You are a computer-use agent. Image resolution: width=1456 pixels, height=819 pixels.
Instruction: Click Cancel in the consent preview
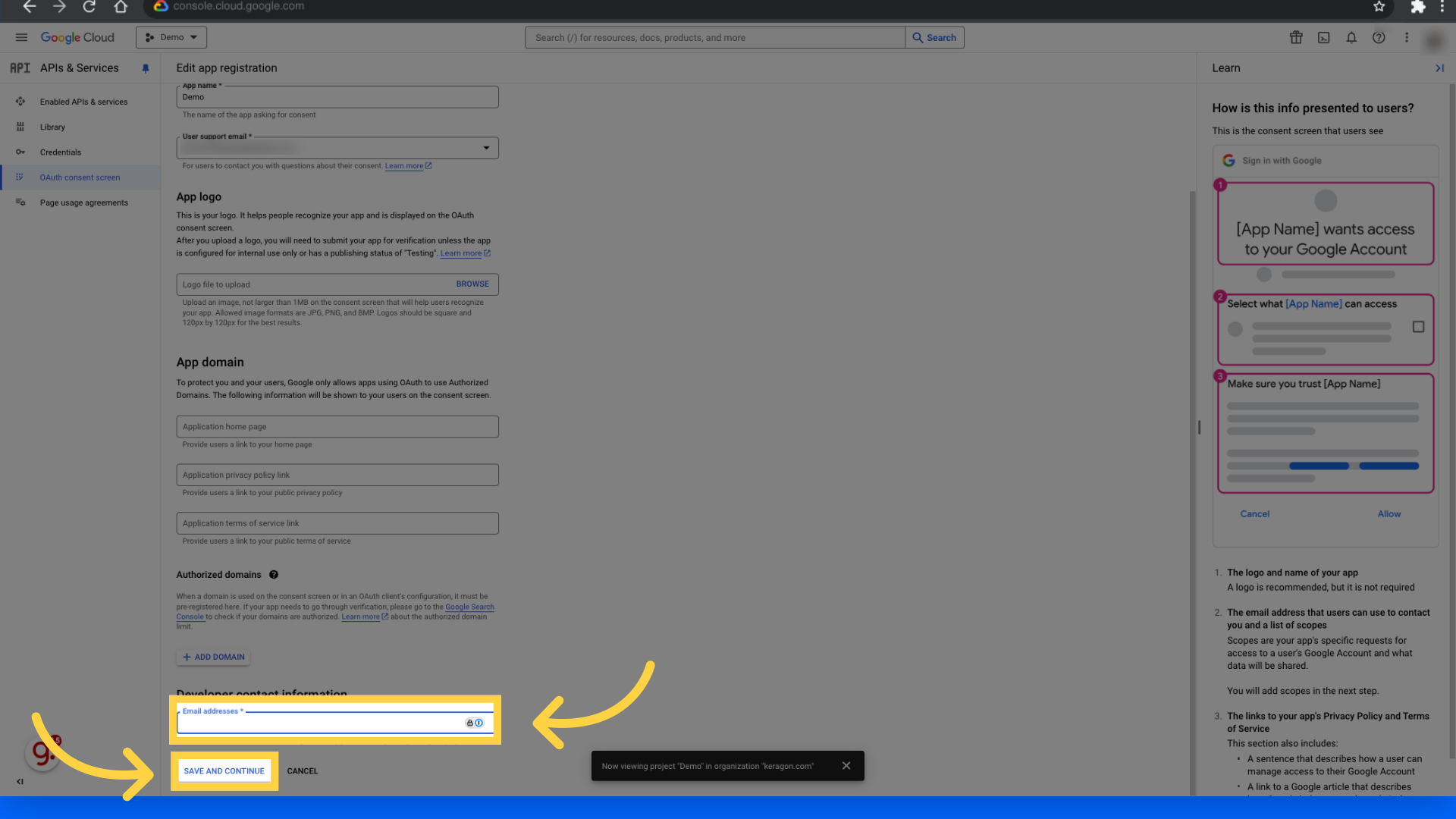pyautogui.click(x=1254, y=514)
